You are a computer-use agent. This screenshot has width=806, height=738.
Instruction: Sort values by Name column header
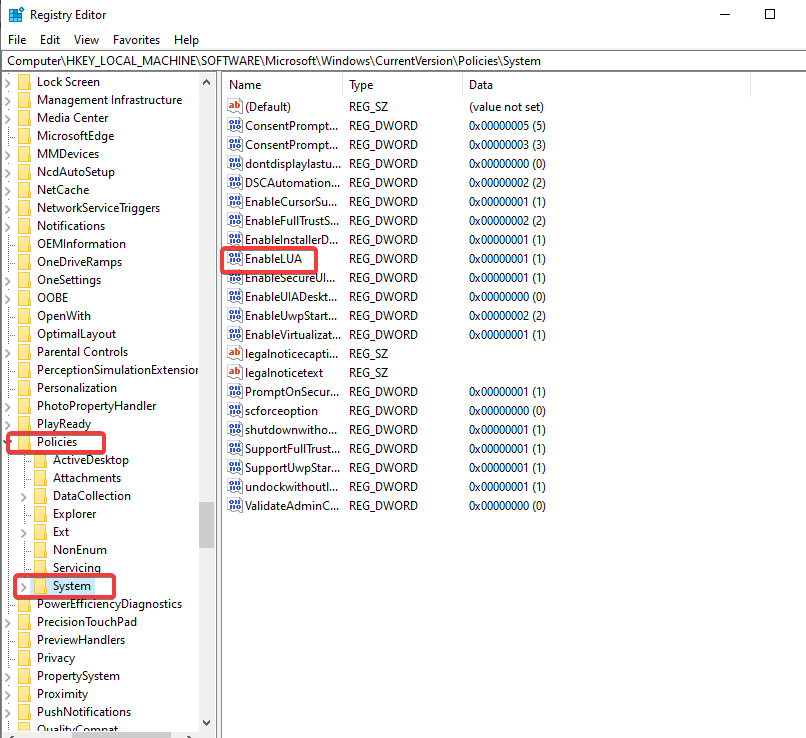[282, 85]
